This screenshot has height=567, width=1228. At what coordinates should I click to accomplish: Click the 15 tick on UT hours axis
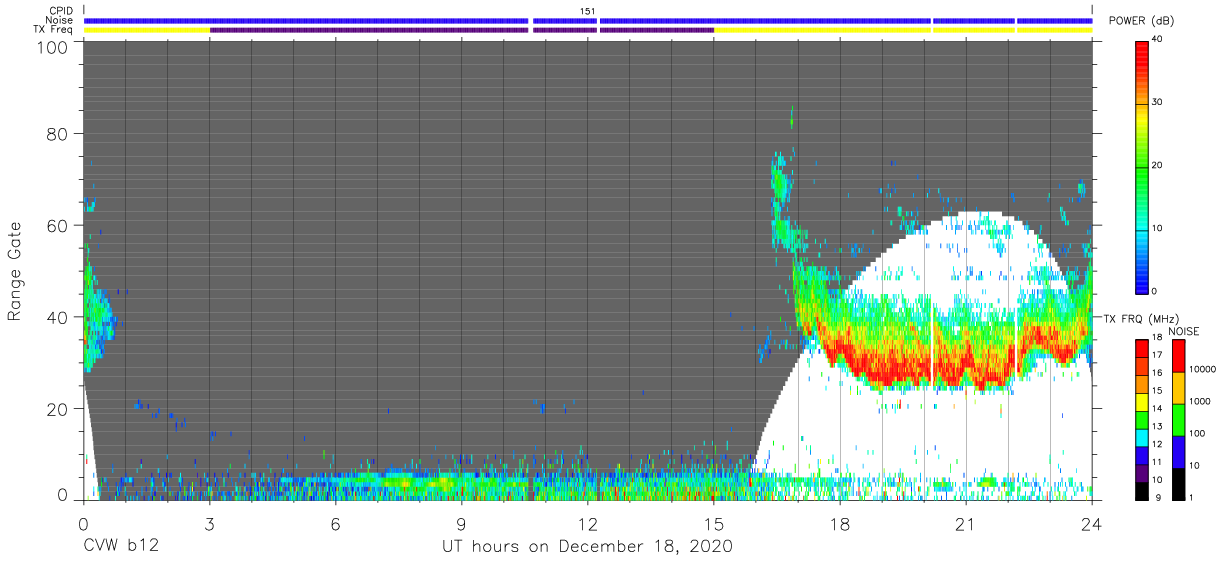click(713, 522)
